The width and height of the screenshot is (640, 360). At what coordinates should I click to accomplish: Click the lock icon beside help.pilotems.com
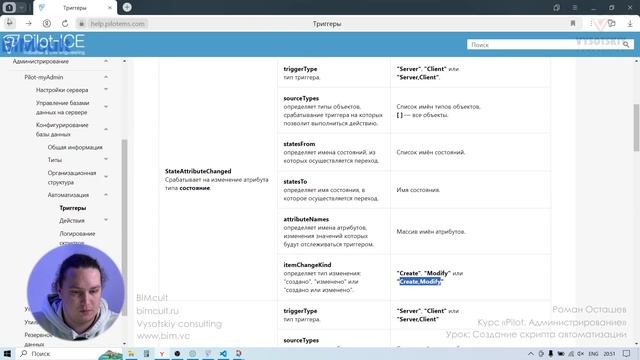(x=82, y=24)
